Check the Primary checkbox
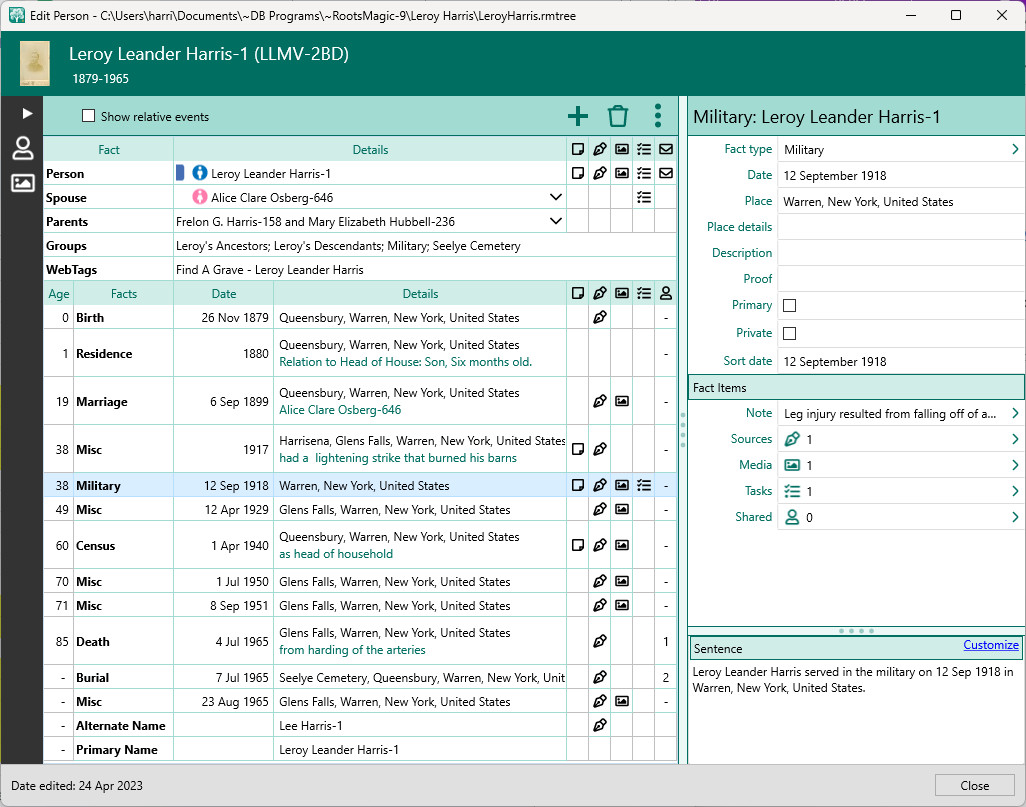The width and height of the screenshot is (1026, 807). pos(789,305)
